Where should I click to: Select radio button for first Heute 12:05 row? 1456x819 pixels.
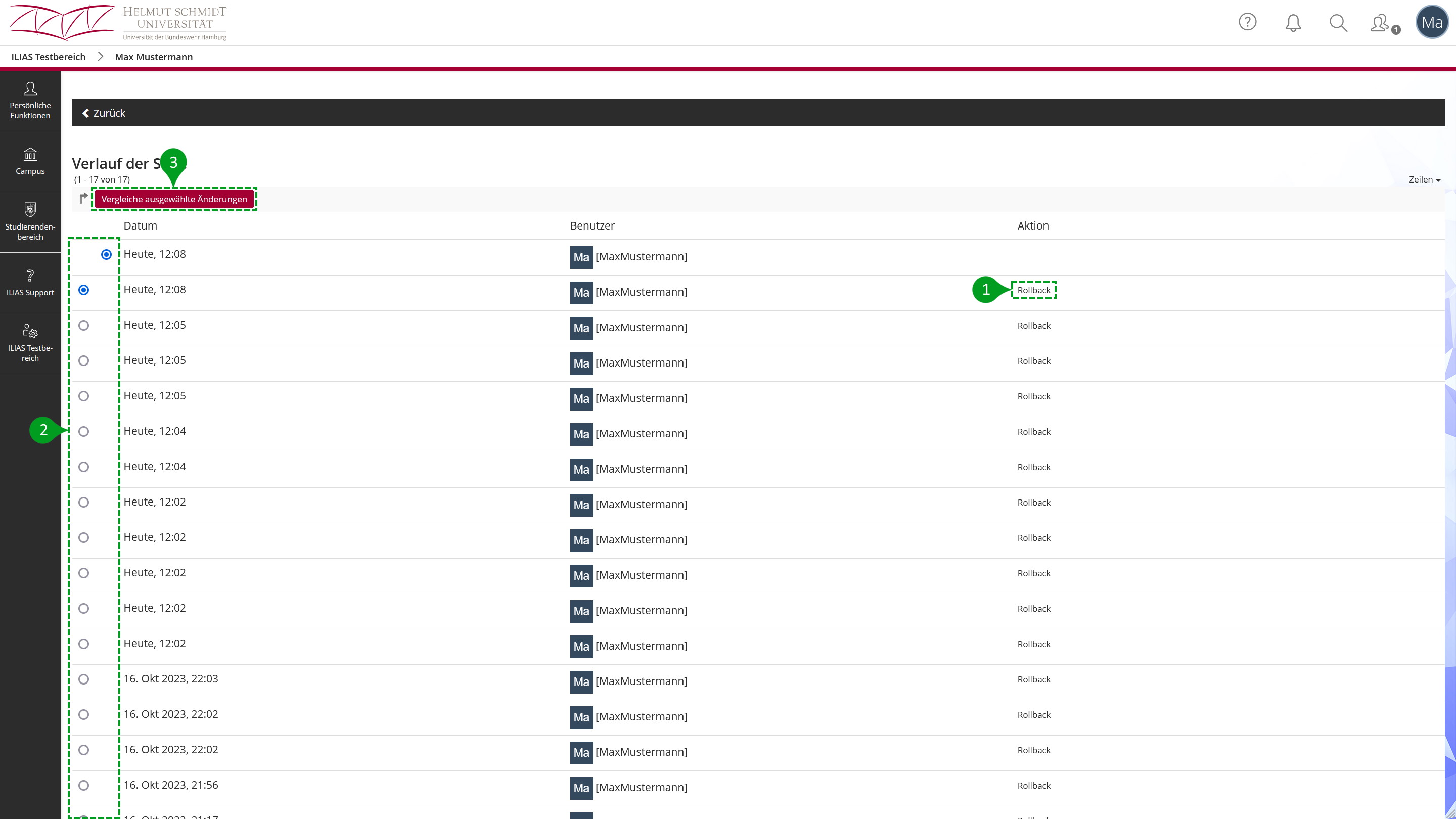coord(83,326)
